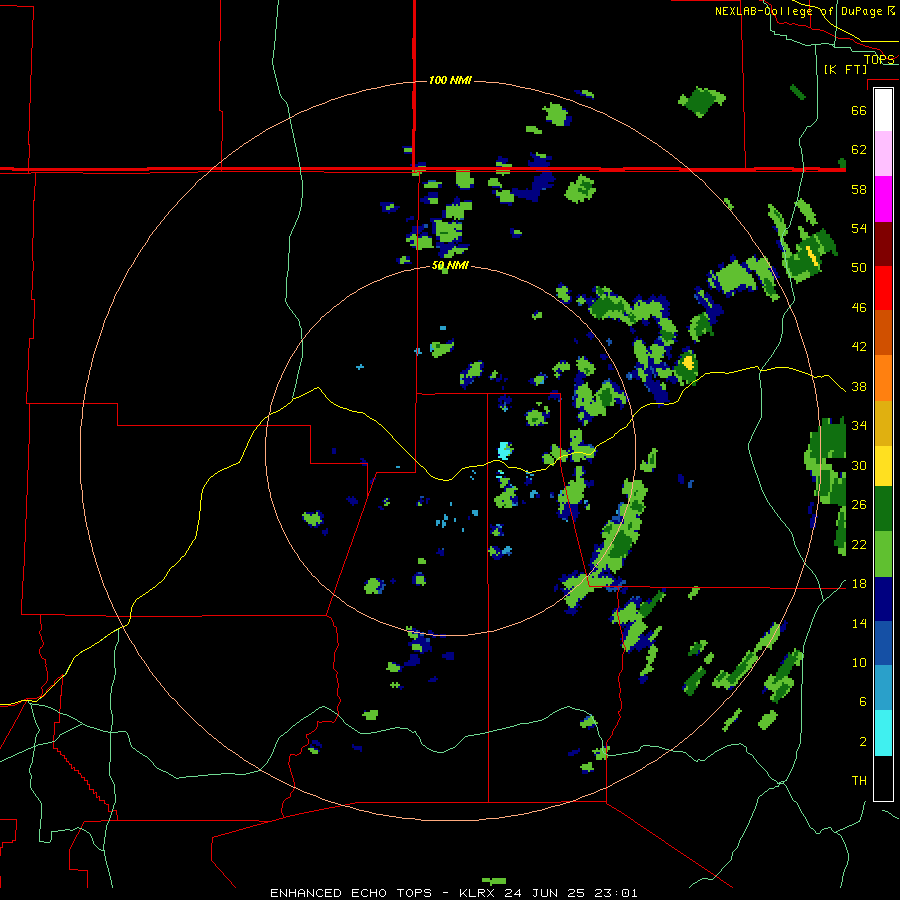Viewport: 900px width, 900px height.
Task: Click the 46 legend label
Action: coord(859,308)
